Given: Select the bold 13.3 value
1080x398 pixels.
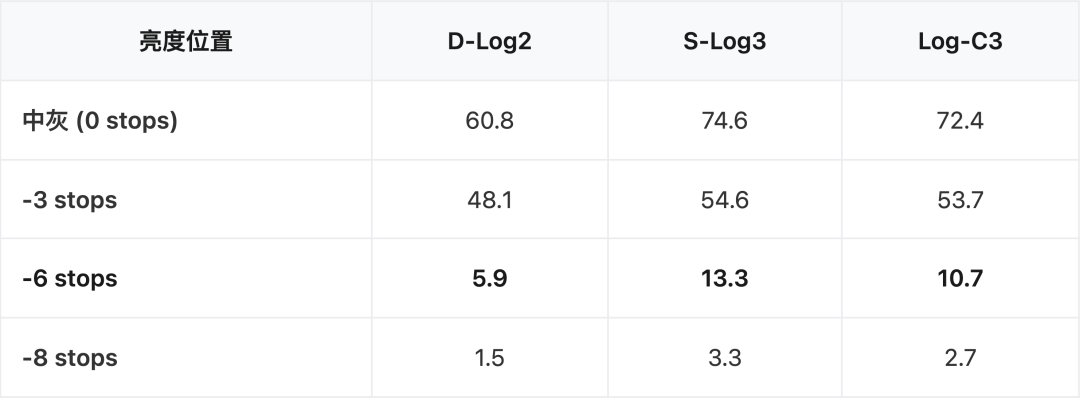Looking at the screenshot, I should pyautogui.click(x=725, y=279).
